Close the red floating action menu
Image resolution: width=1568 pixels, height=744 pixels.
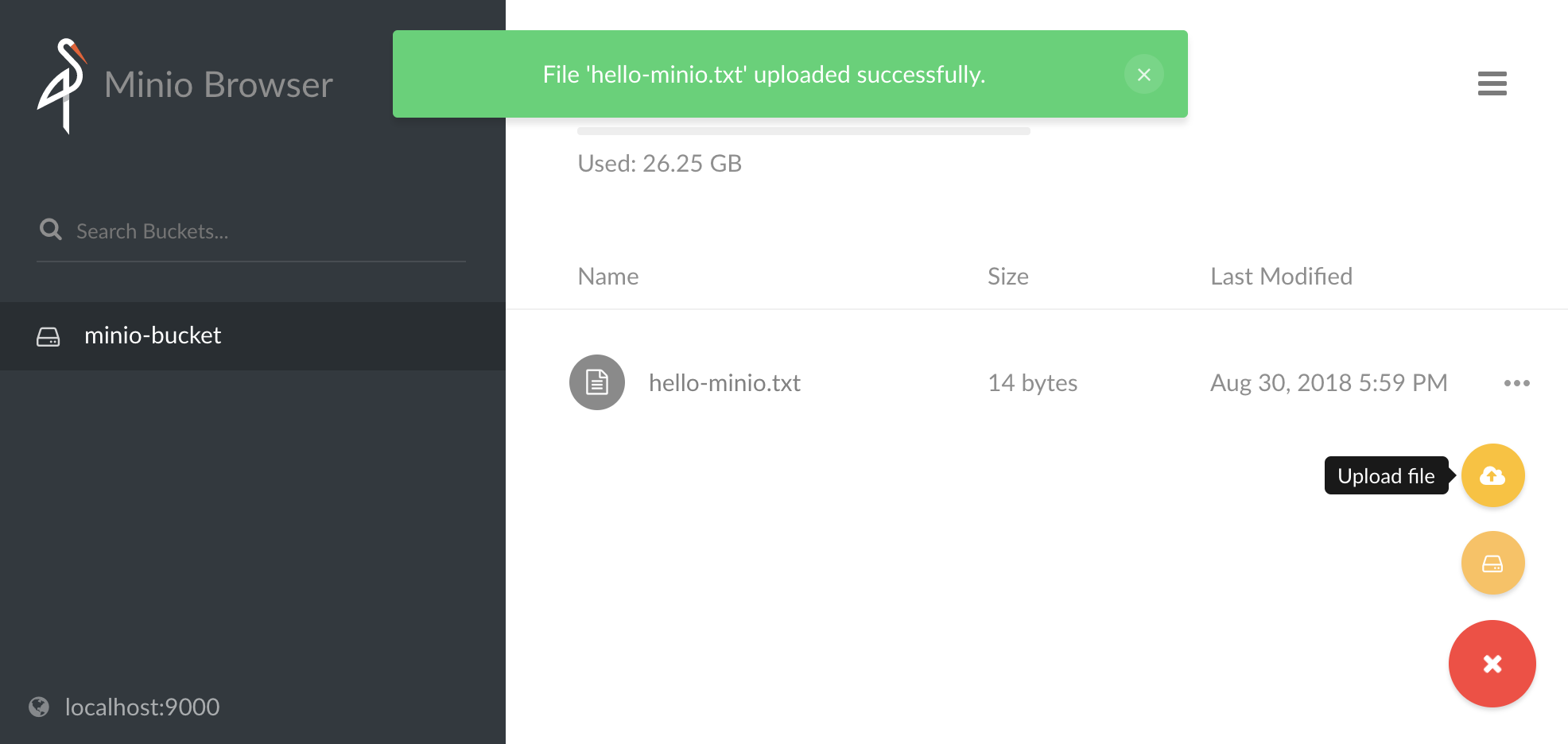pyautogui.click(x=1492, y=664)
